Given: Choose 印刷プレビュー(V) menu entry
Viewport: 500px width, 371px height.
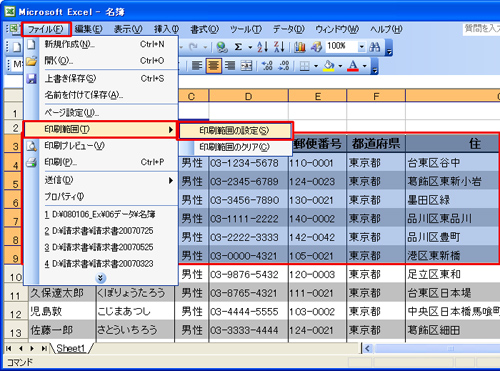Looking at the screenshot, I should click(x=101, y=146).
